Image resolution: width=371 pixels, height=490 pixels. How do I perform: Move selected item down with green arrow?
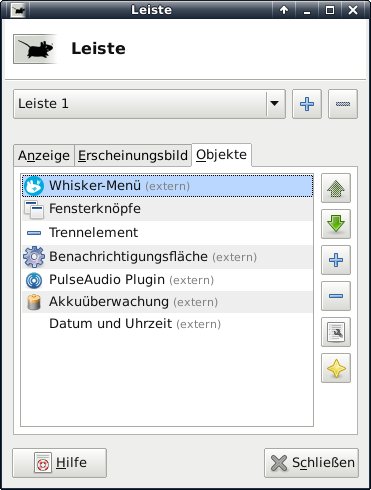pos(336,224)
